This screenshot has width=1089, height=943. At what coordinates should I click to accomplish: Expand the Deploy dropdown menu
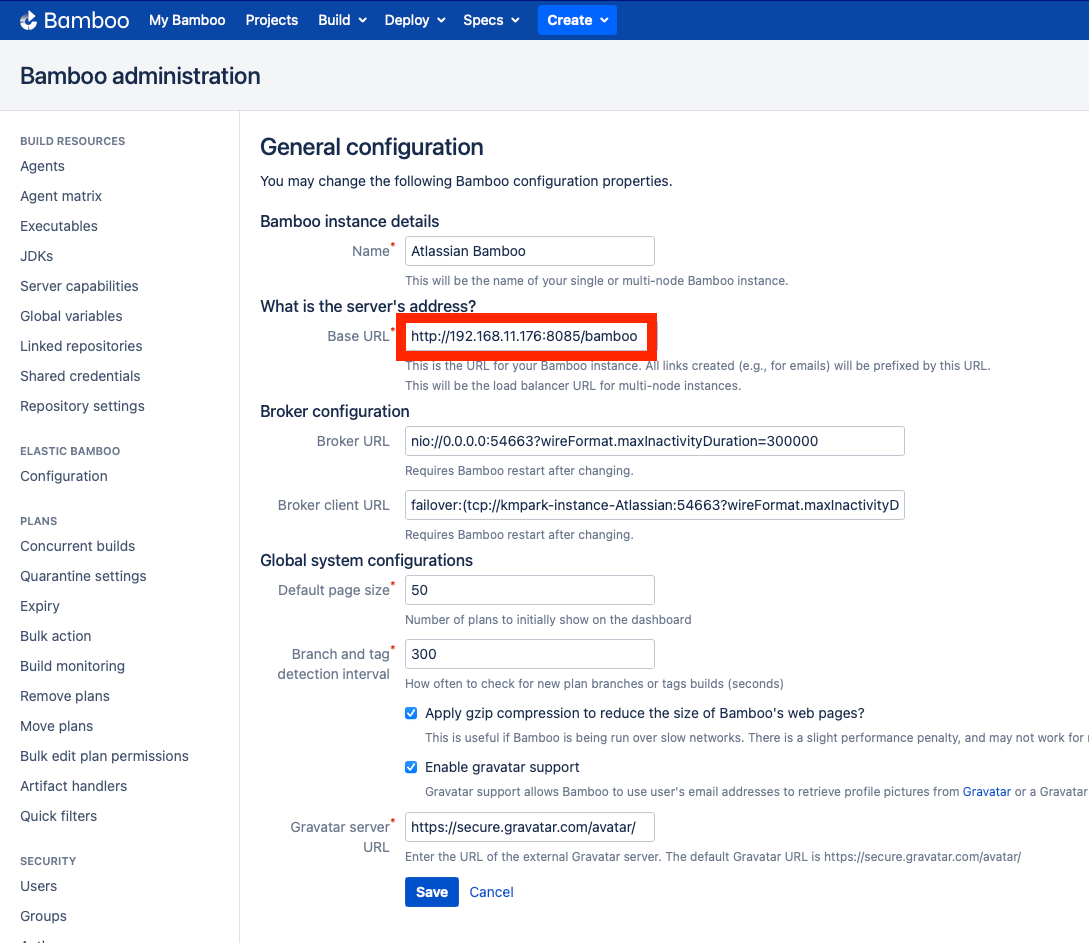tap(415, 20)
